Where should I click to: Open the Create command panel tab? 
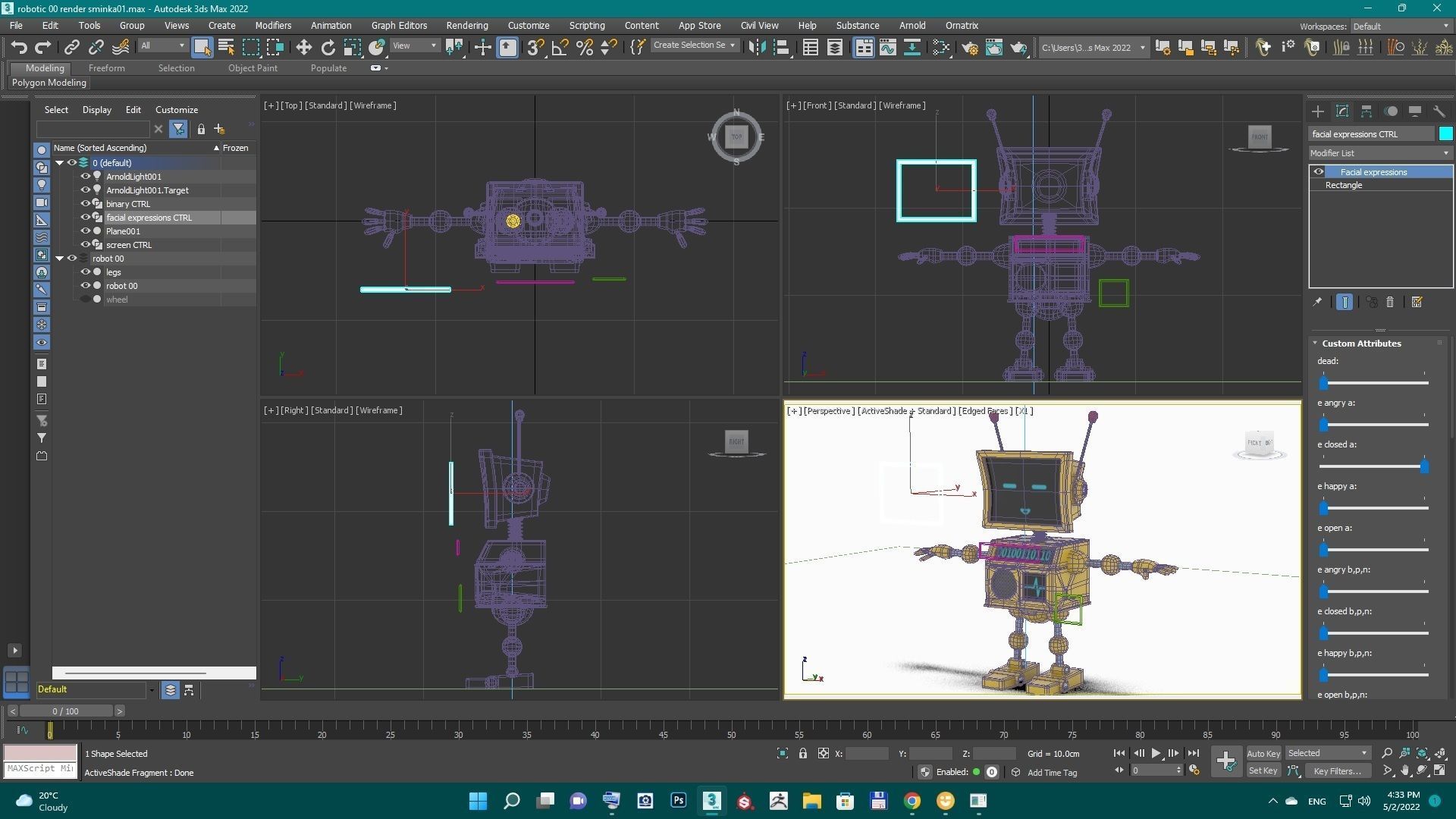click(x=1317, y=111)
